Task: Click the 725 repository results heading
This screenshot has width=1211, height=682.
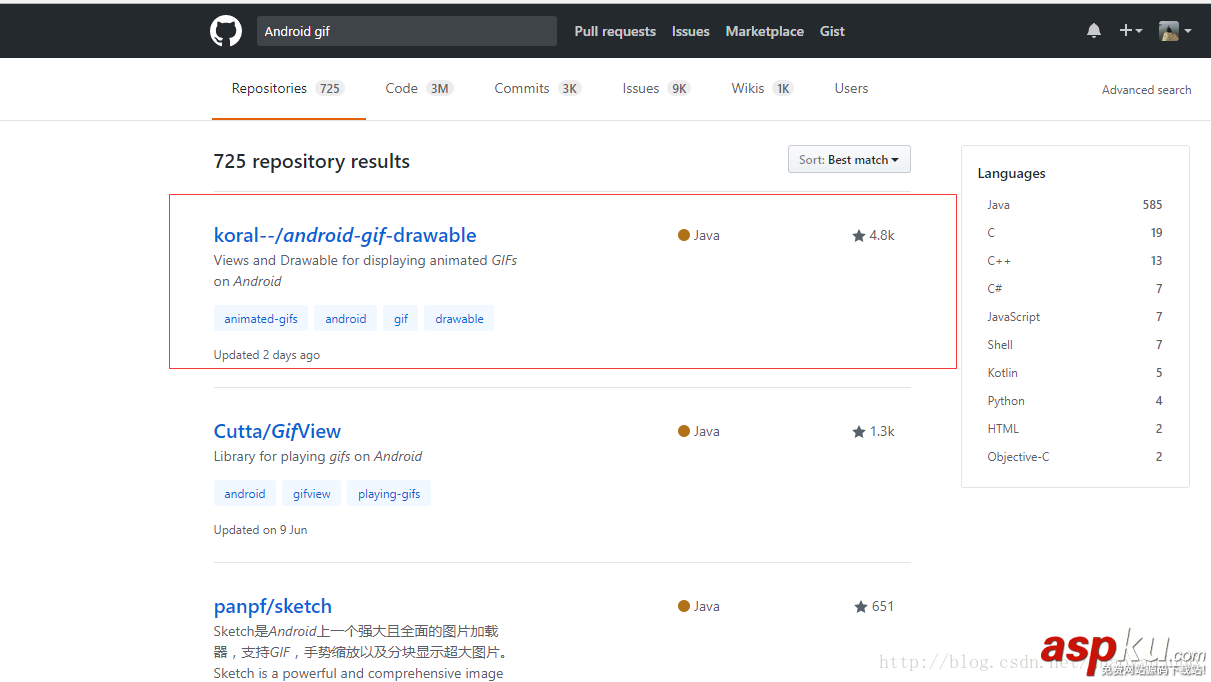Action: tap(312, 161)
